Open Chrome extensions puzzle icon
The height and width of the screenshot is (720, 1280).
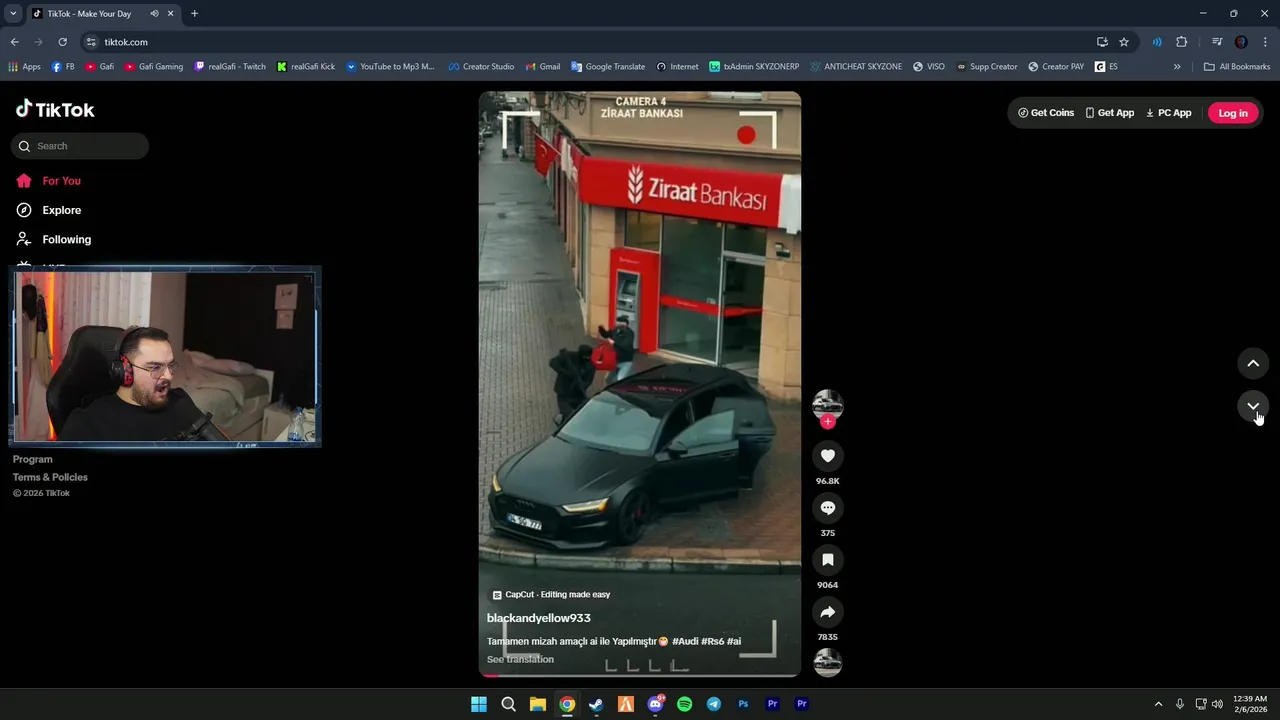pyautogui.click(x=1181, y=42)
